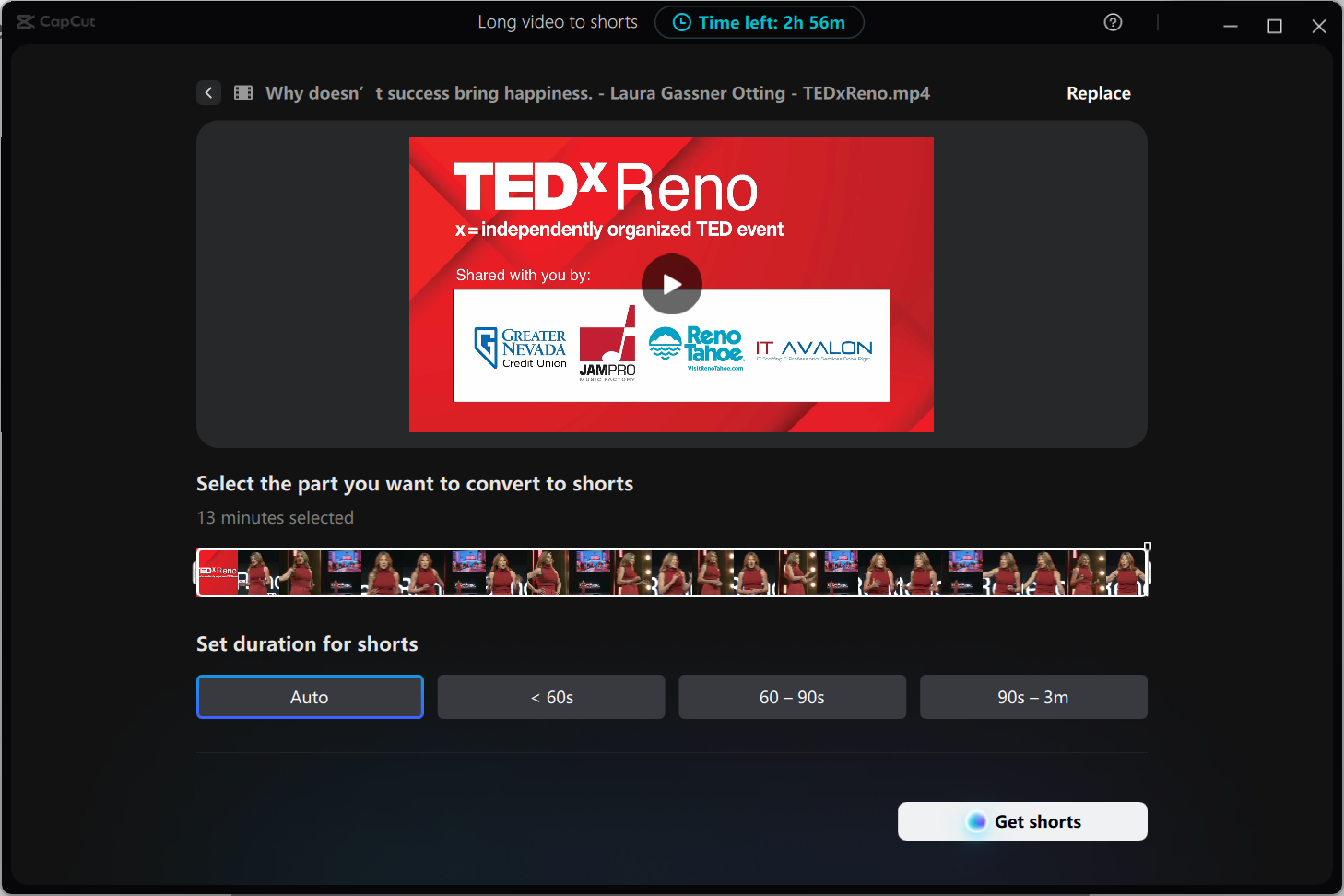Click the CapCut logo icon
The image size is (1344, 896).
point(25,21)
